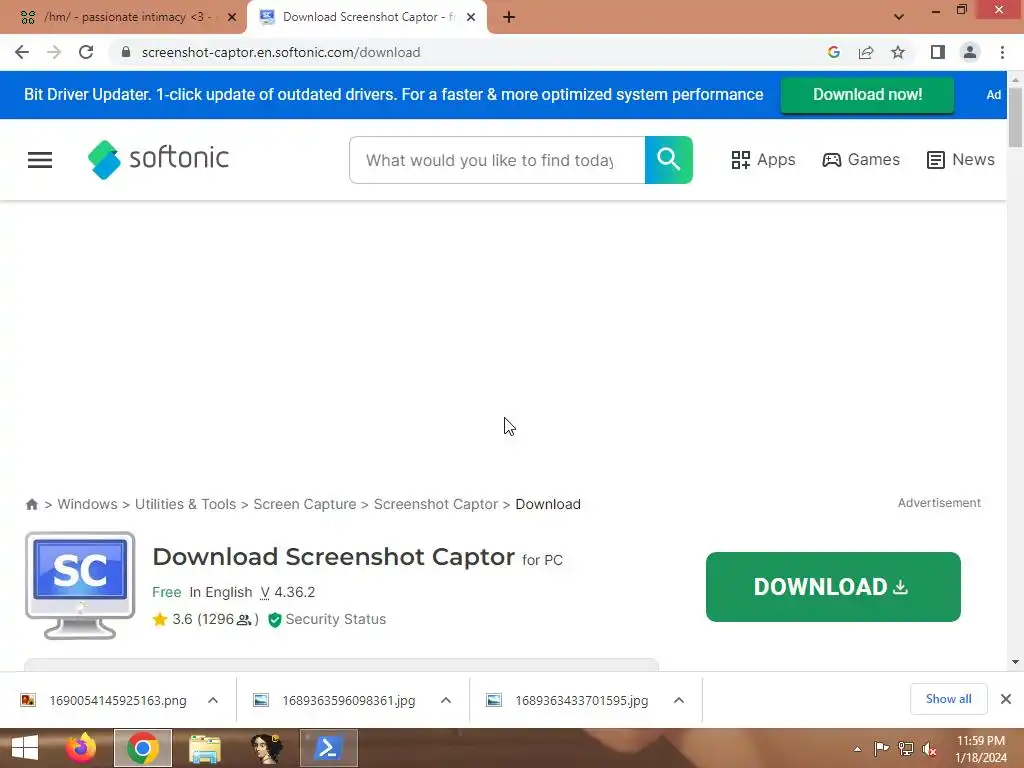The height and width of the screenshot is (768, 1024).
Task: Click the Security Status link
Action: click(x=336, y=619)
